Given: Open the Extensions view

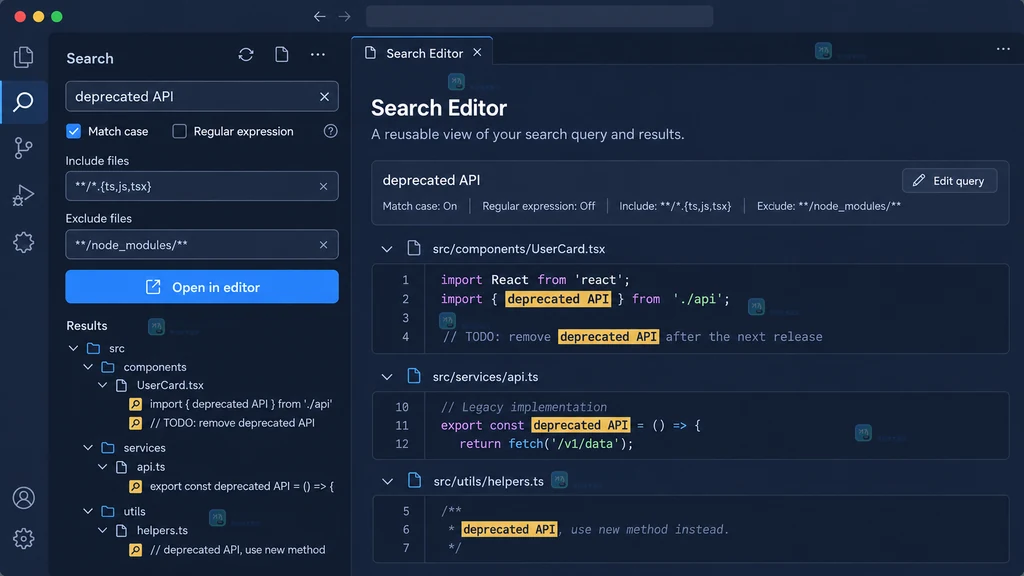Looking at the screenshot, I should [24, 242].
